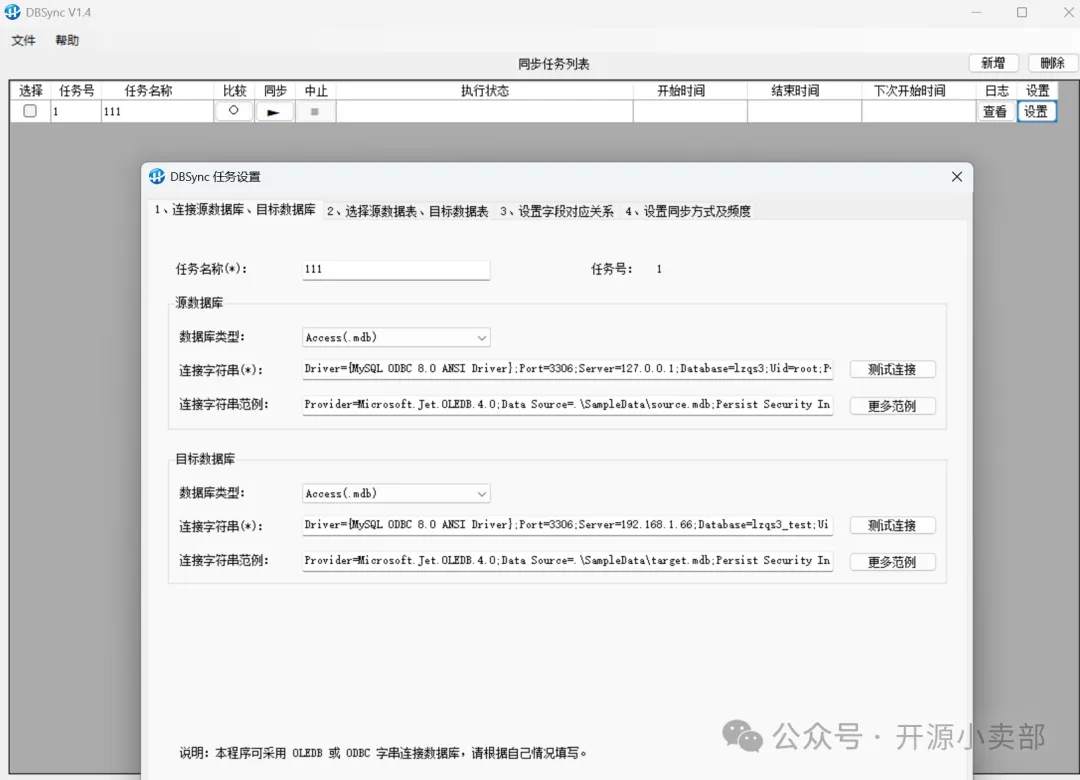This screenshot has width=1080, height=780.
Task: Click the 任务号 column header
Action: tap(76, 90)
